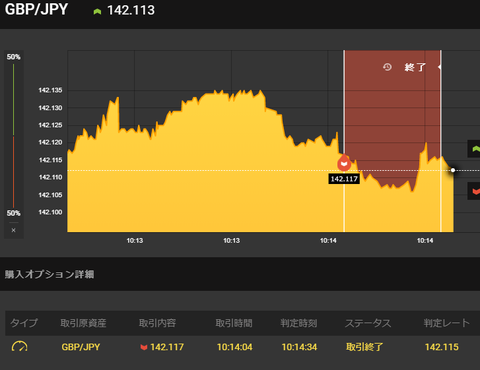Viewport: 480px width, 370px height.
Task: Click the 142.100 price axis label
Action: [50, 212]
